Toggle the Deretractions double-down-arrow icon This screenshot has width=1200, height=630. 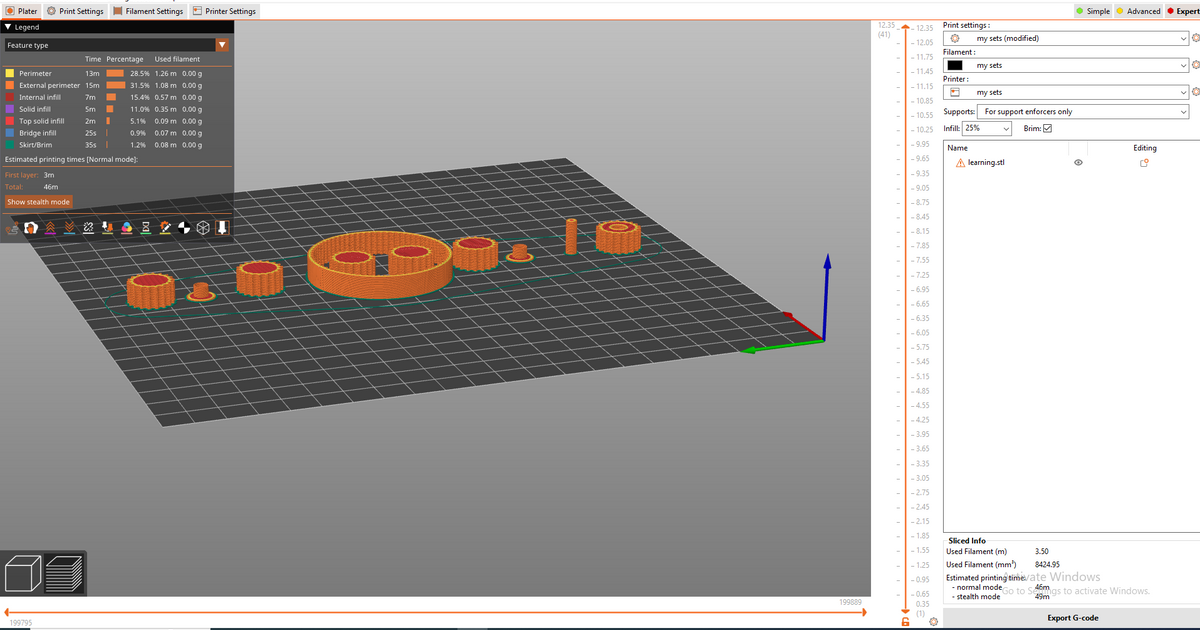click(70, 228)
